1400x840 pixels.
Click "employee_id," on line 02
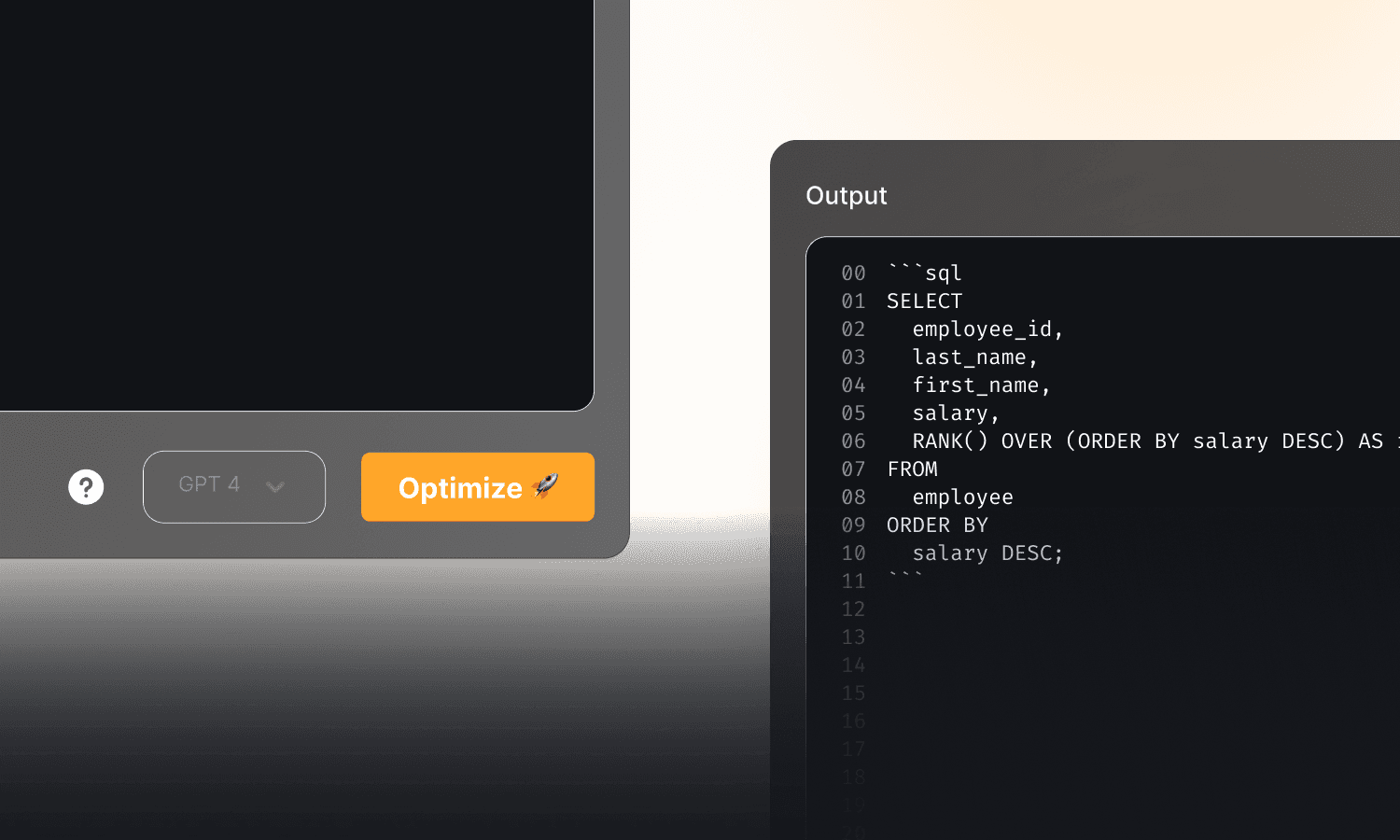pos(988,329)
